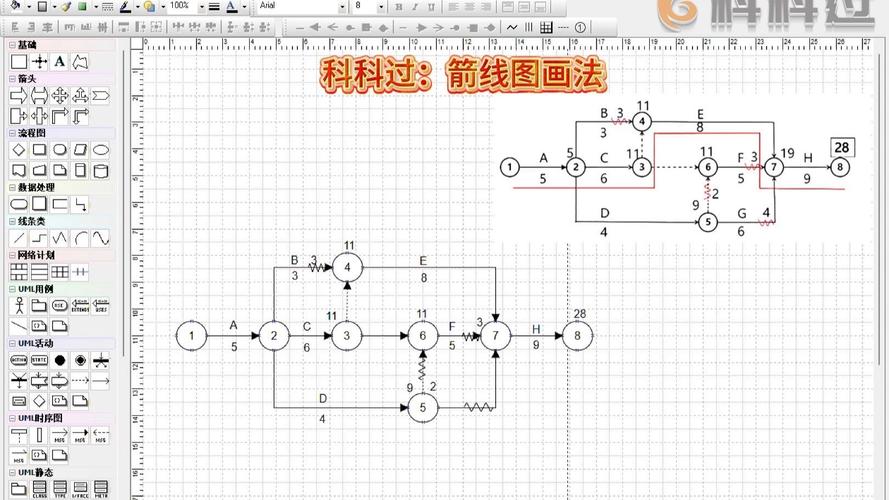Open the fill color dropdown arrow
This screenshot has height=500, width=889.
[29, 7]
